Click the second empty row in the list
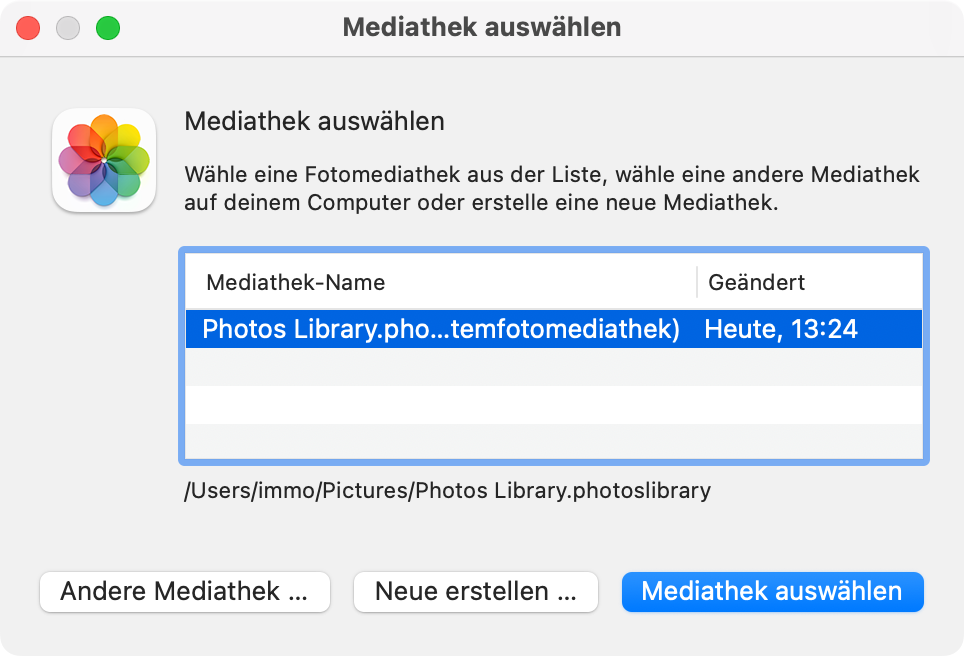The height and width of the screenshot is (656, 964). pyautogui.click(x=554, y=405)
